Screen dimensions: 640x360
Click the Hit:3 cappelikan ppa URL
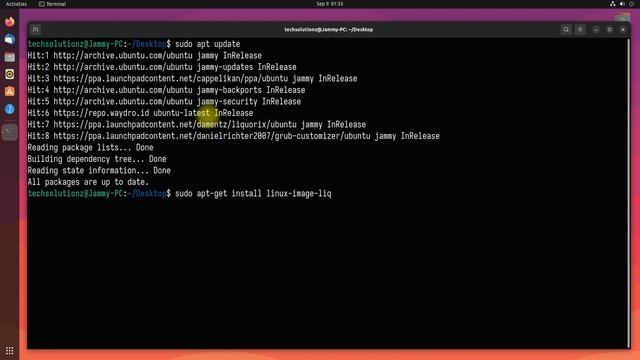click(171, 78)
